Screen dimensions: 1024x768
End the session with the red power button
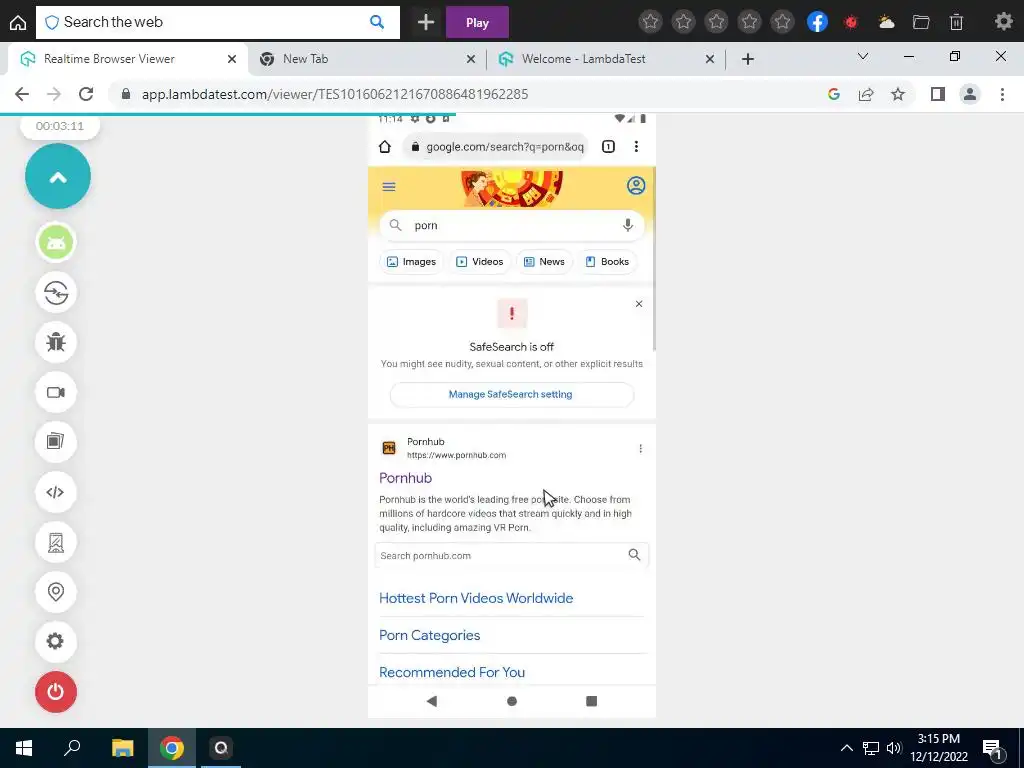[56, 692]
